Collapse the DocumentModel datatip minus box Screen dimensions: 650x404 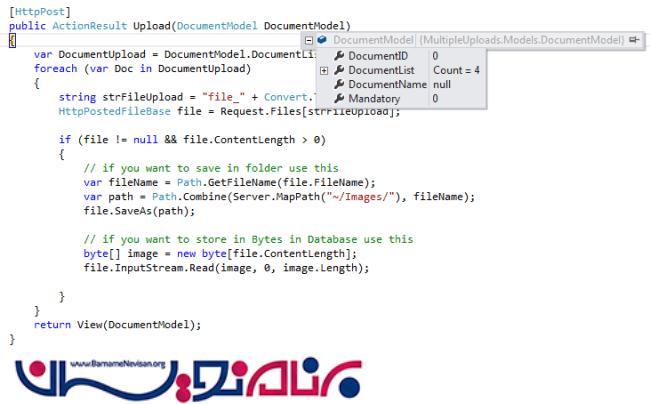point(308,40)
